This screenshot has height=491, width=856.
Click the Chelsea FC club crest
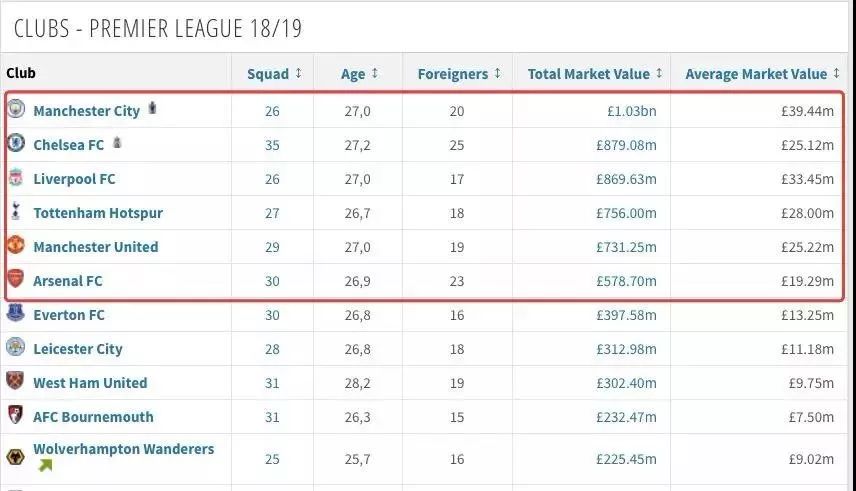coord(15,144)
